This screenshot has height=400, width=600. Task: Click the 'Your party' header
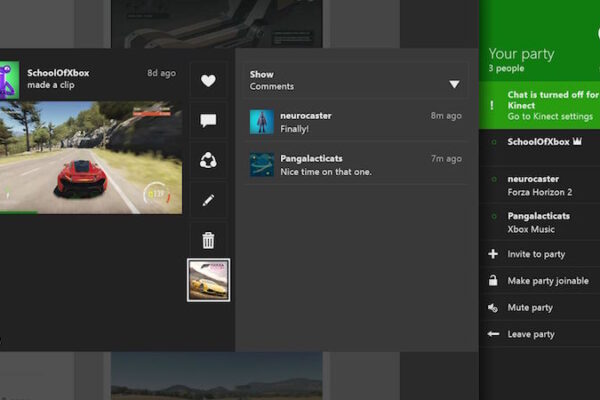click(521, 54)
